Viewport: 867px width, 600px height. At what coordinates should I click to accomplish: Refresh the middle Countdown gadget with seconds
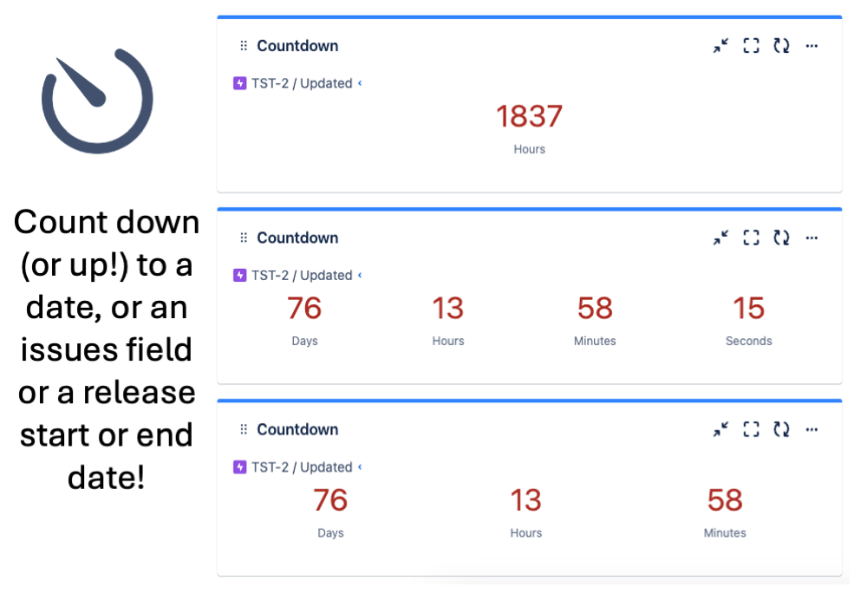pyautogui.click(x=781, y=238)
